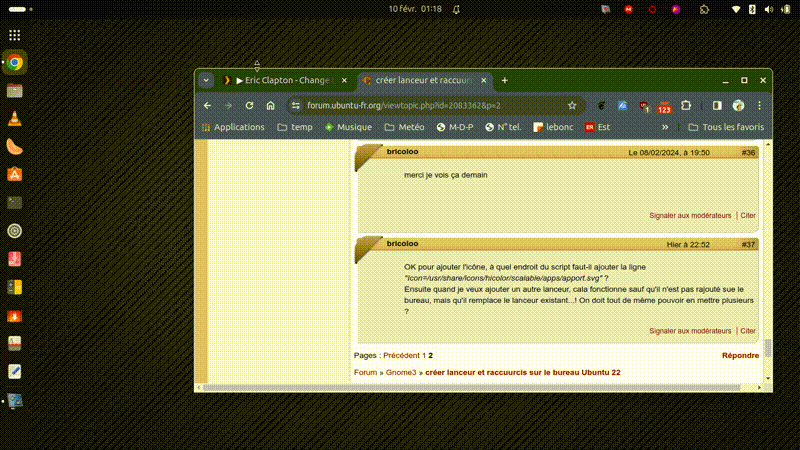This screenshot has height=450, width=800.
Task: Open the browser home page
Action: [x=270, y=106]
